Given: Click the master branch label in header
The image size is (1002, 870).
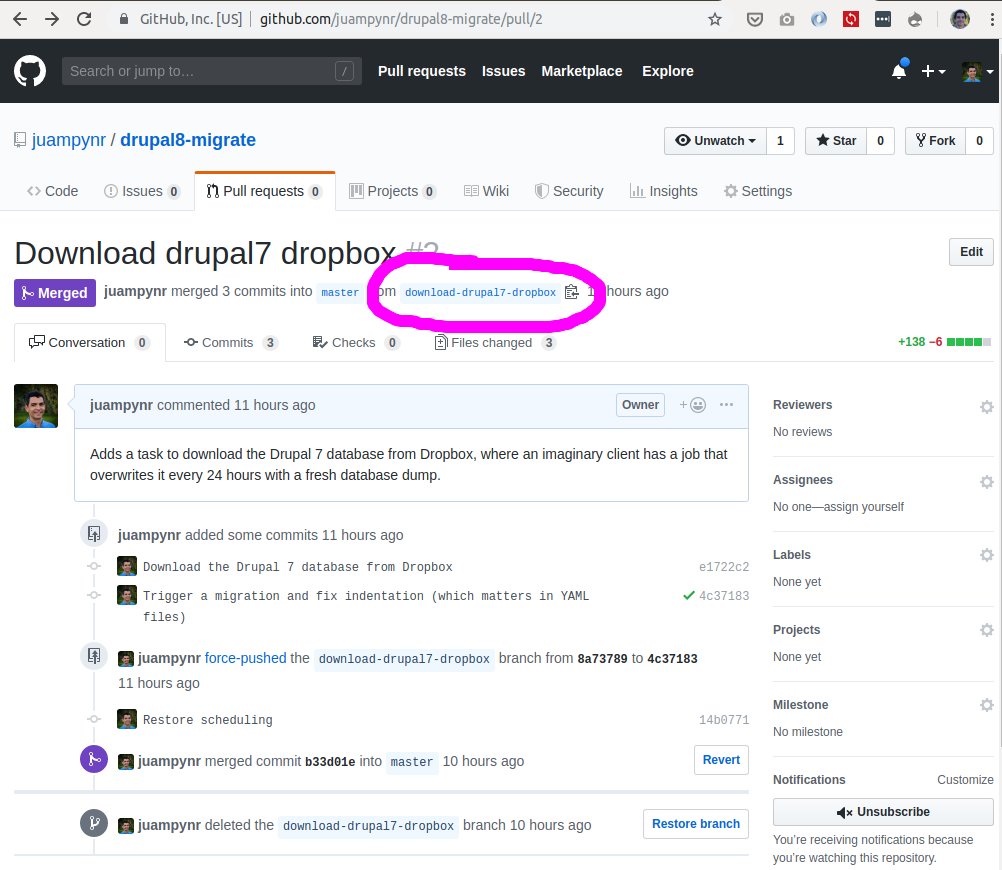Looking at the screenshot, I should point(340,292).
